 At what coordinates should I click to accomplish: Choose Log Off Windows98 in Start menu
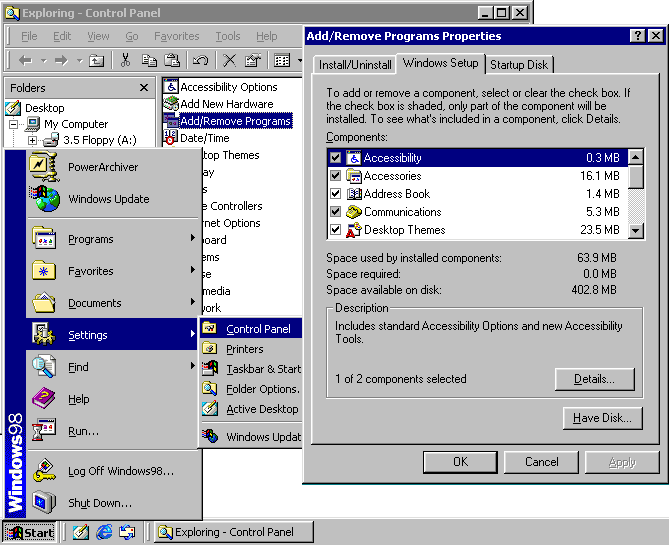pyautogui.click(x=113, y=471)
